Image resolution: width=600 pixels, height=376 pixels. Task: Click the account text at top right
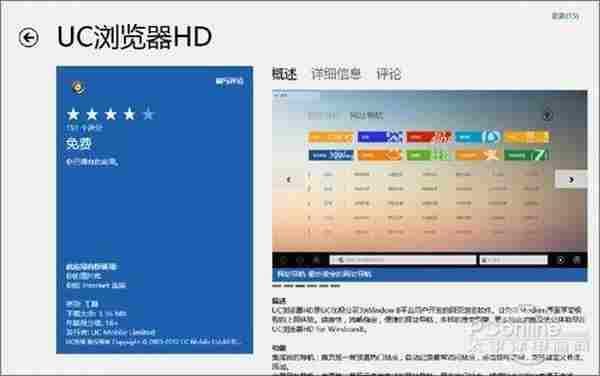[565, 16]
